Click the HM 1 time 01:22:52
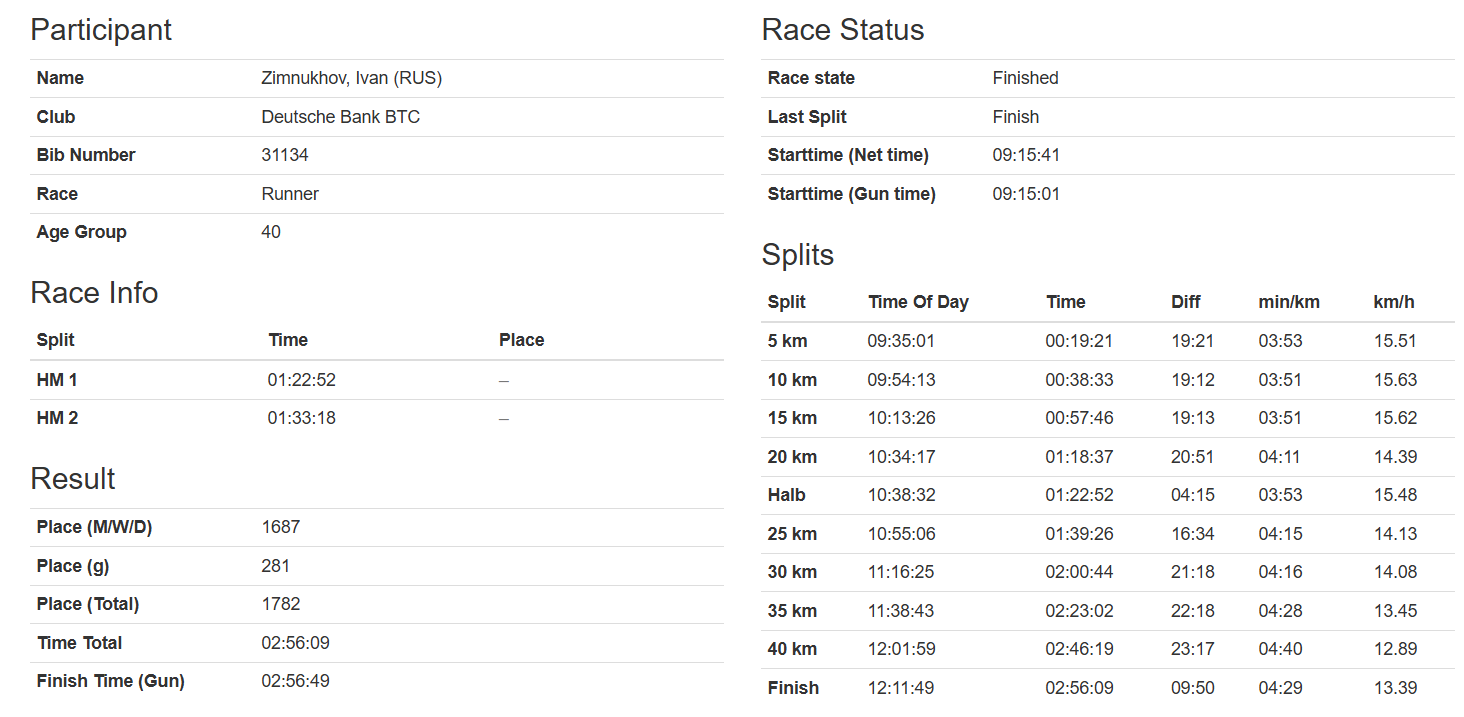1464x717 pixels. (301, 380)
